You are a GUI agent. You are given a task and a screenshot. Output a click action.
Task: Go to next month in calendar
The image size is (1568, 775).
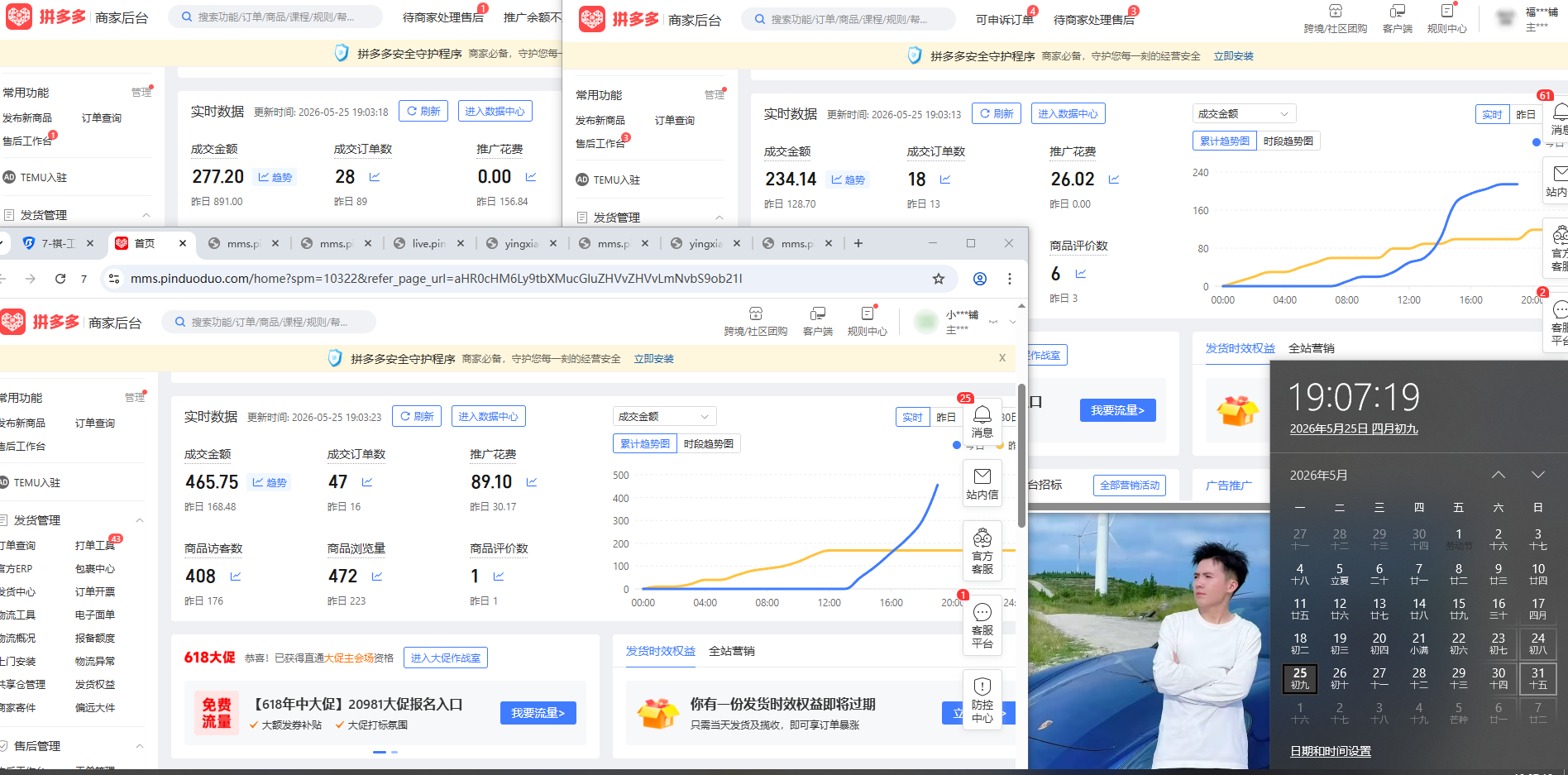click(x=1538, y=475)
